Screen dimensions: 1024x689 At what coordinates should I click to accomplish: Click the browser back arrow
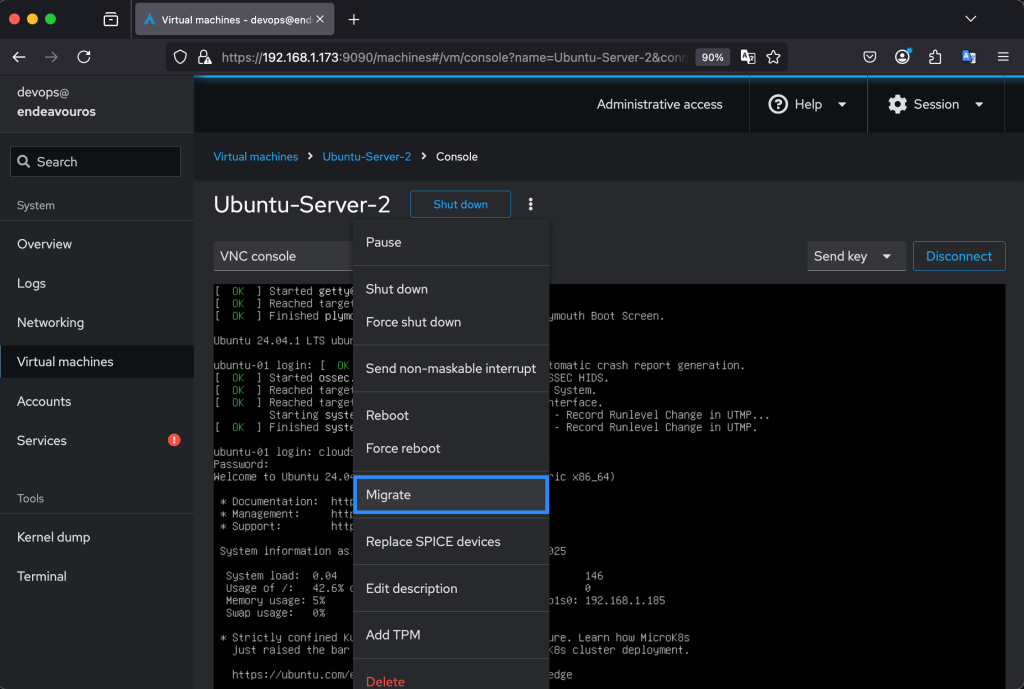(19, 57)
